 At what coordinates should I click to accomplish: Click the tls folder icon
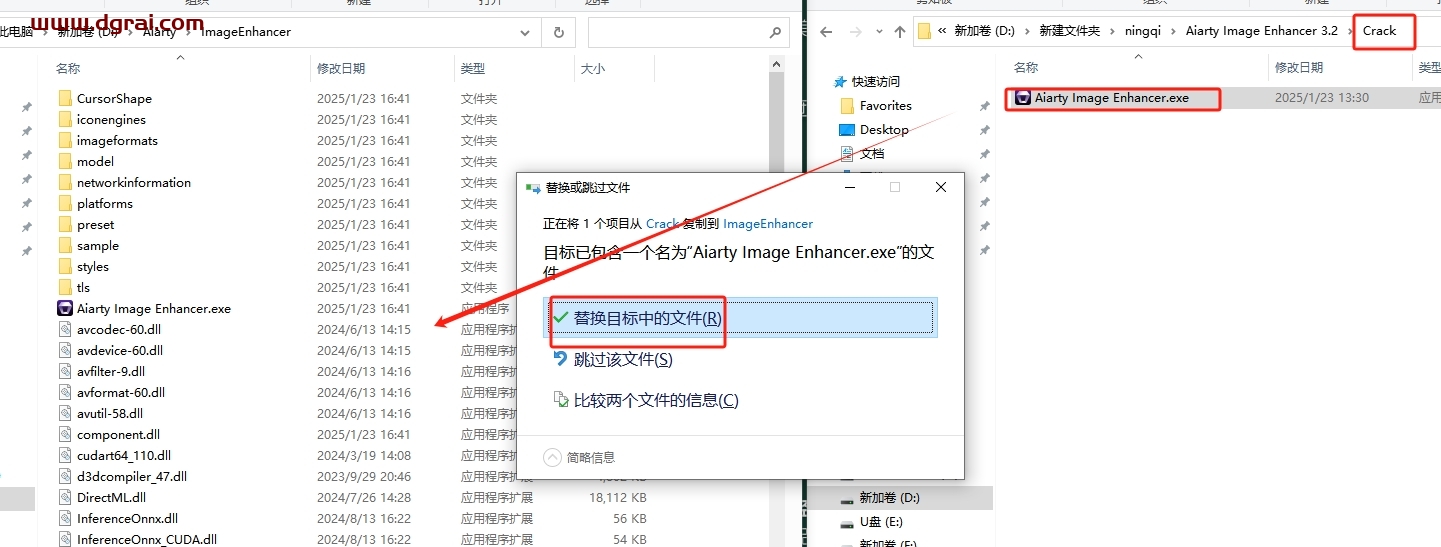coord(65,287)
